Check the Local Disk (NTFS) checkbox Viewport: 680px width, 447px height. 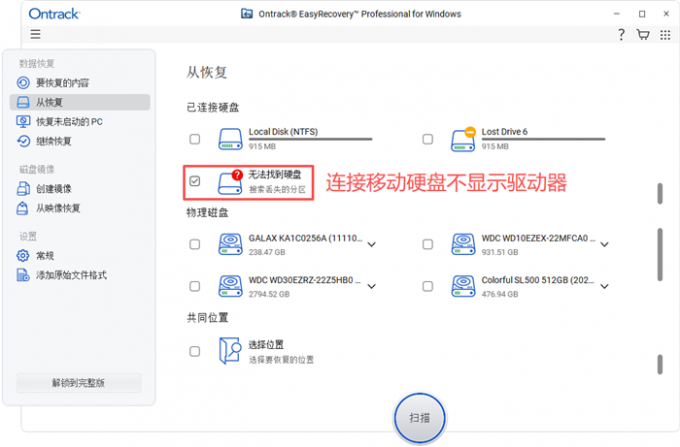point(195,139)
